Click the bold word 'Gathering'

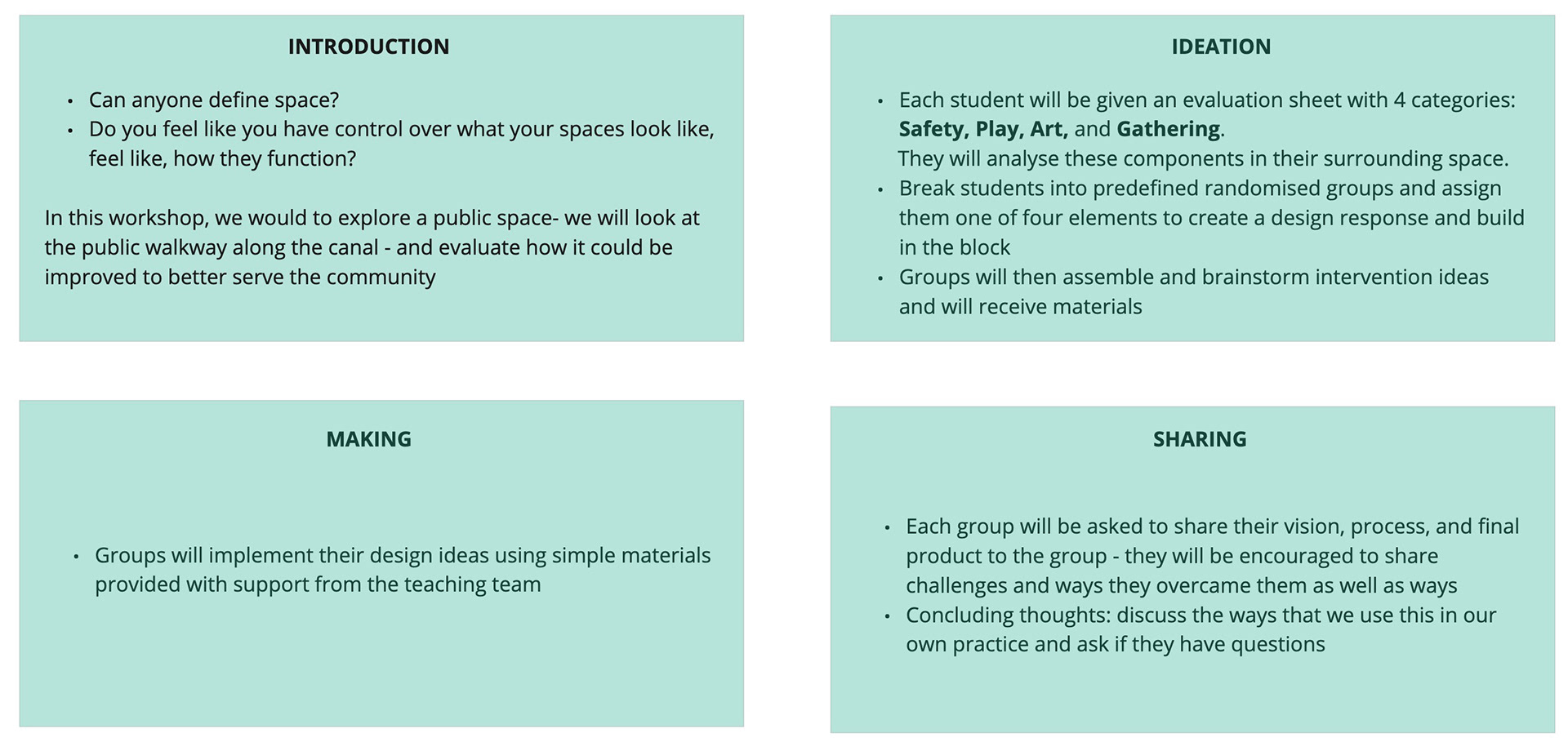(1168, 129)
